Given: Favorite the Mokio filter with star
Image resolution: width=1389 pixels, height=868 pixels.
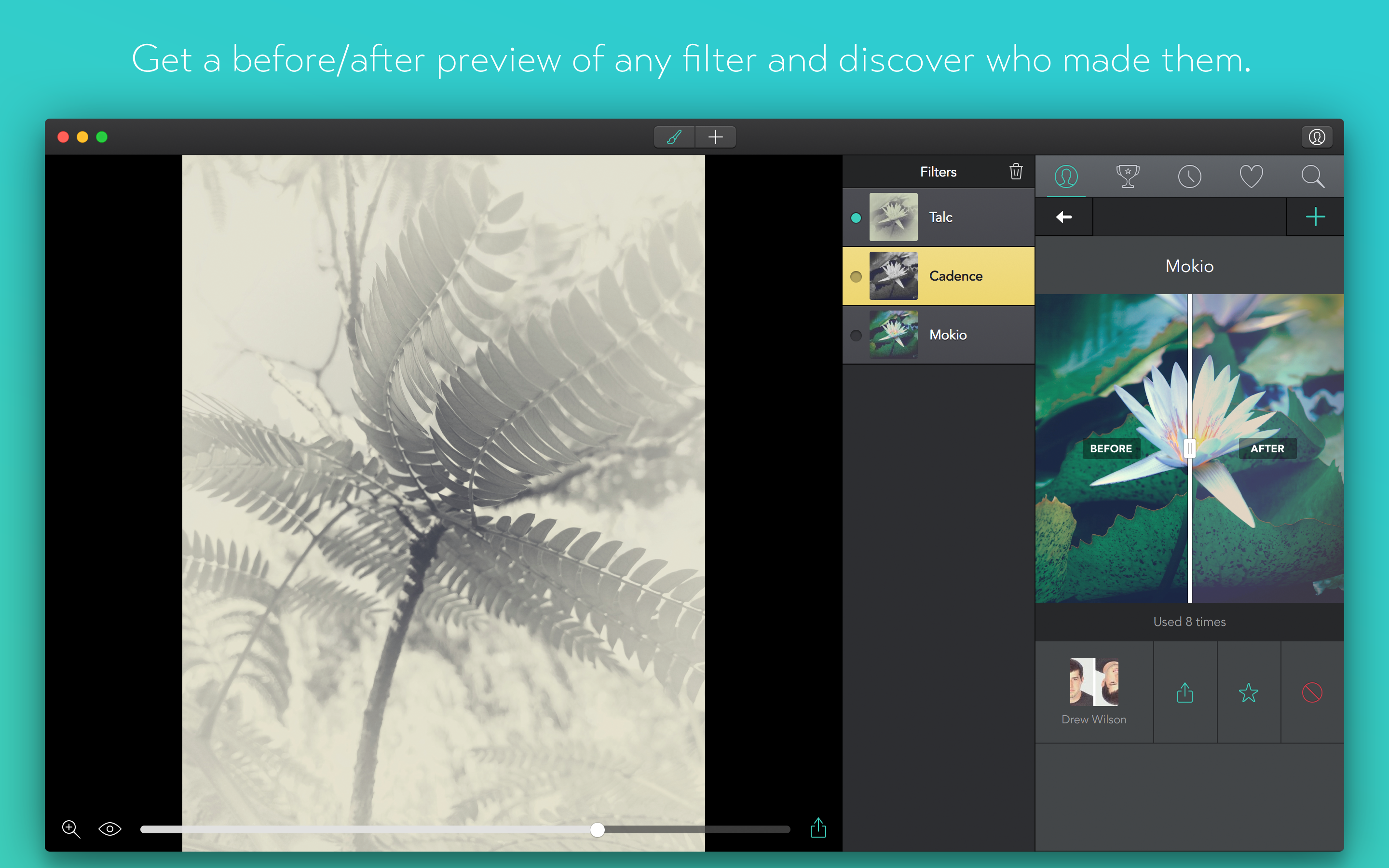Looking at the screenshot, I should (x=1248, y=692).
